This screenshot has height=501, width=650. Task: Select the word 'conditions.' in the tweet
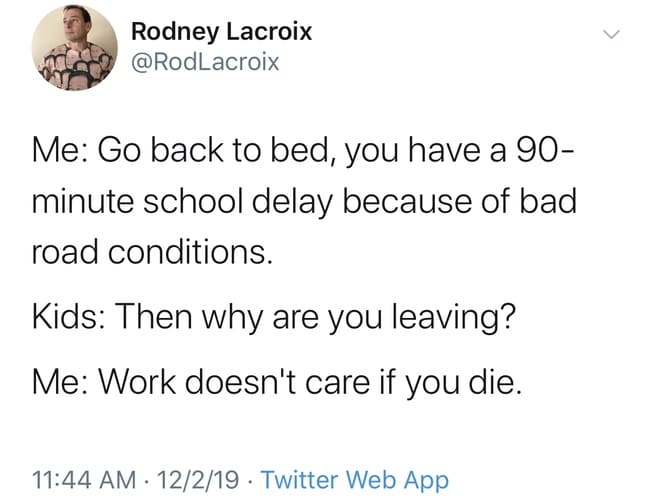point(191,252)
